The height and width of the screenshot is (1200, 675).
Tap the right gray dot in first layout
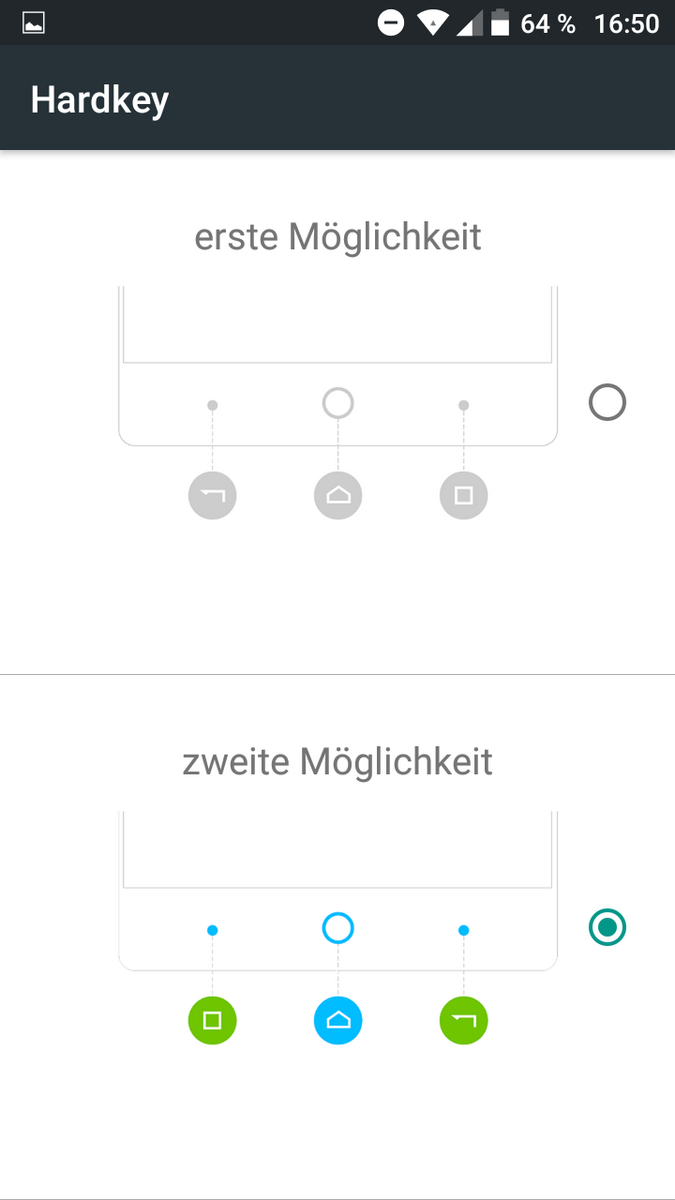click(464, 405)
